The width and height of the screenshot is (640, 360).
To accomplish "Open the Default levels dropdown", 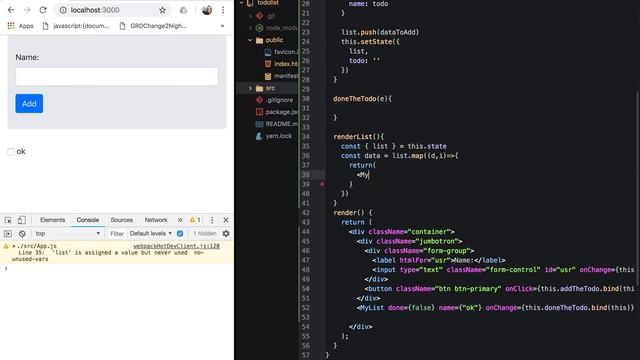I will click(x=151, y=233).
